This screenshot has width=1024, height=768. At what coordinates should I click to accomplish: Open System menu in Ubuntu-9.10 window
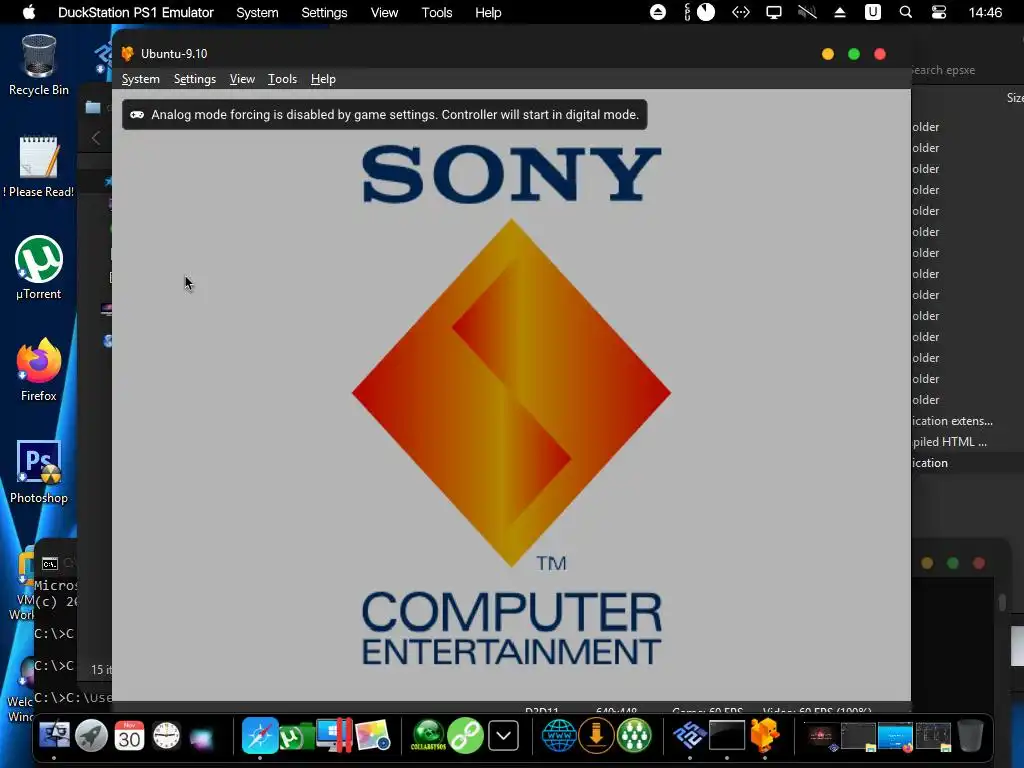pyautogui.click(x=140, y=79)
